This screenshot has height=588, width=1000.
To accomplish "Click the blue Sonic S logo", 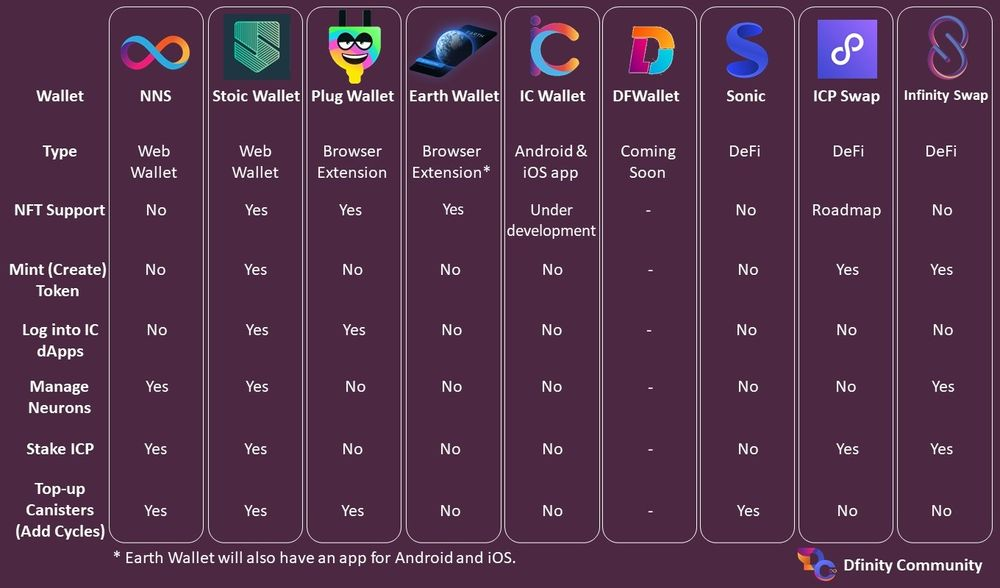I will click(x=746, y=50).
